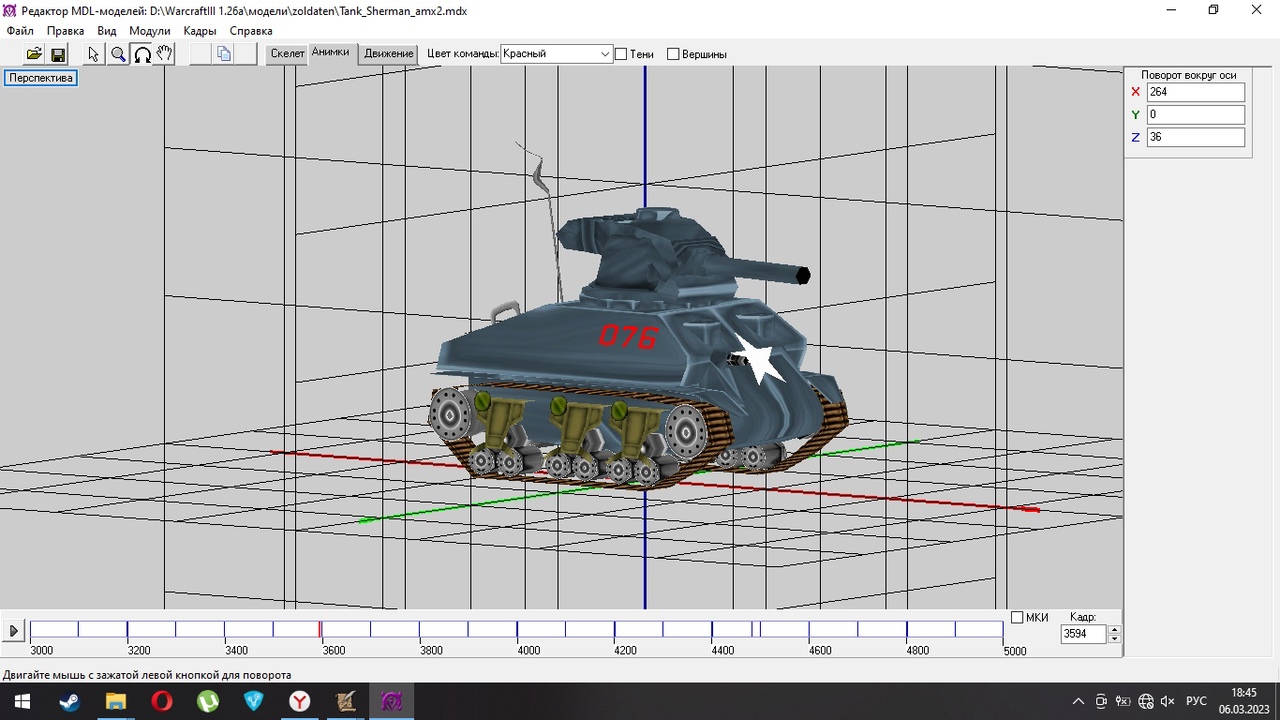This screenshot has height=720, width=1280.
Task: Enable the Тени (shadows) checkbox
Action: tap(621, 54)
